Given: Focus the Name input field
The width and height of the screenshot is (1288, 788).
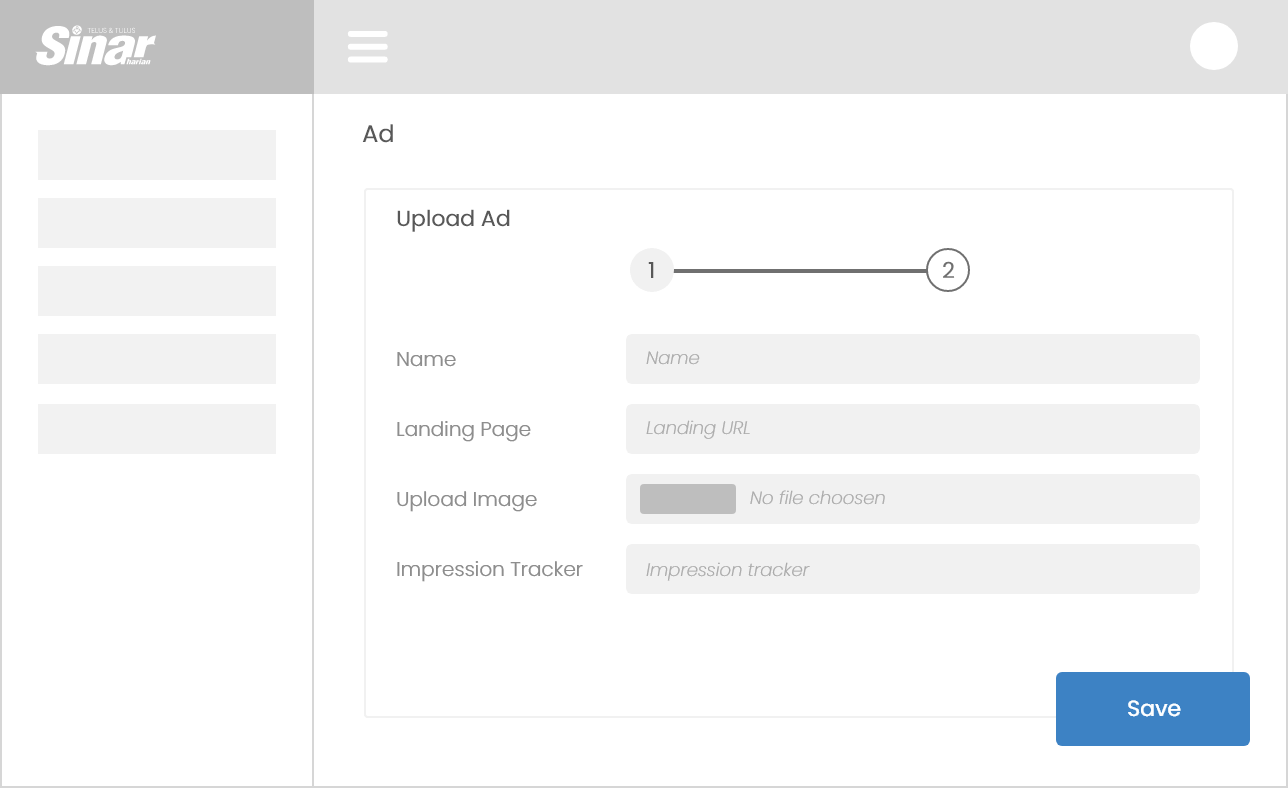Looking at the screenshot, I should point(912,359).
